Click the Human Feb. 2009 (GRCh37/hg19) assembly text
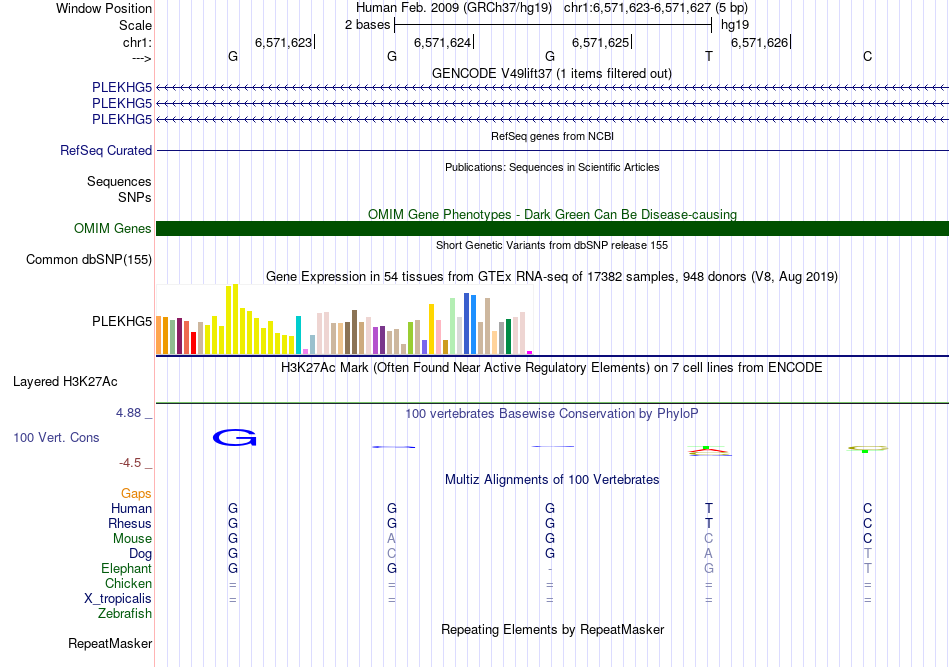 pyautogui.click(x=454, y=8)
